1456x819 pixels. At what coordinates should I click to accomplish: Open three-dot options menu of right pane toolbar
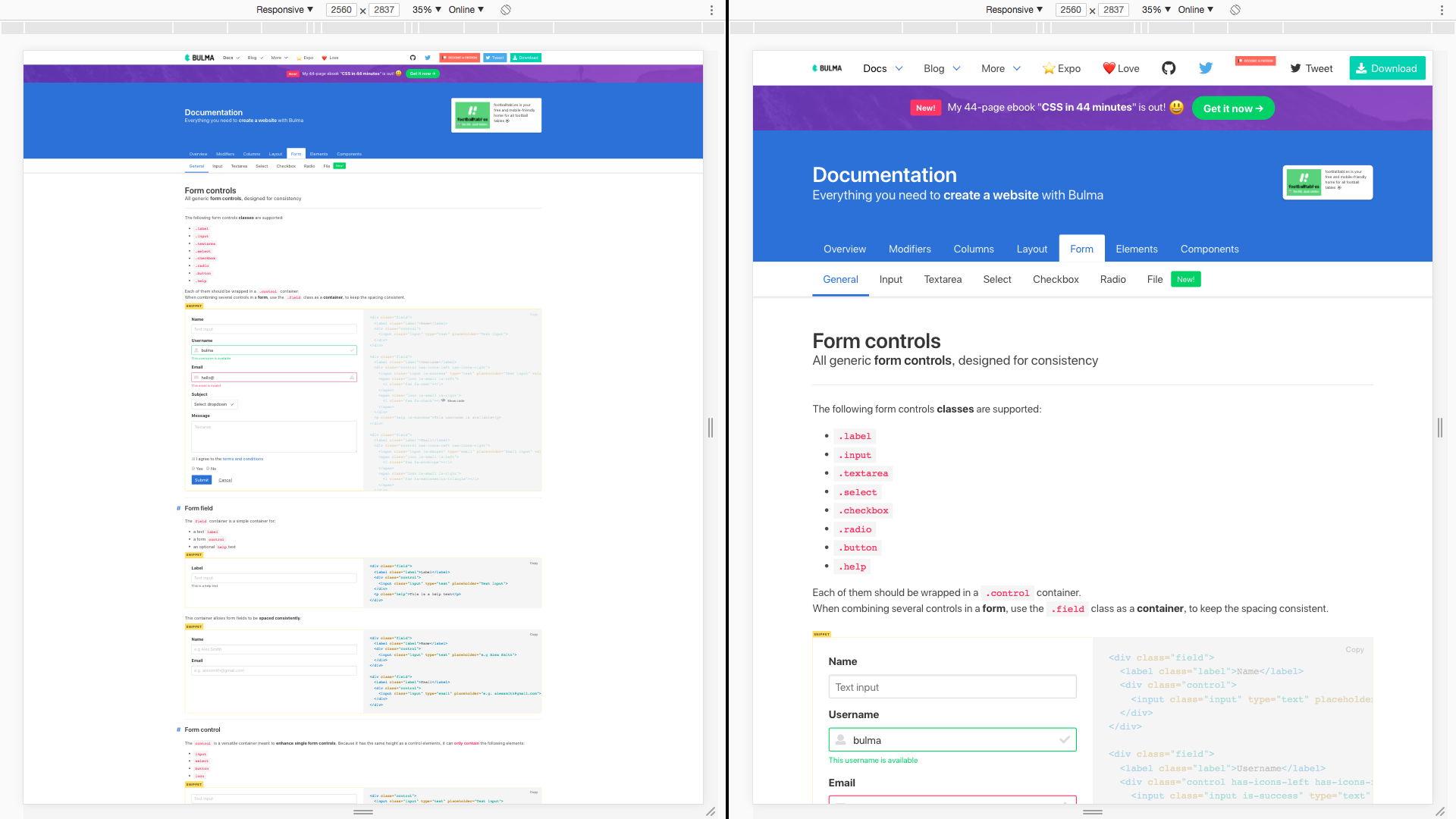(1442, 10)
